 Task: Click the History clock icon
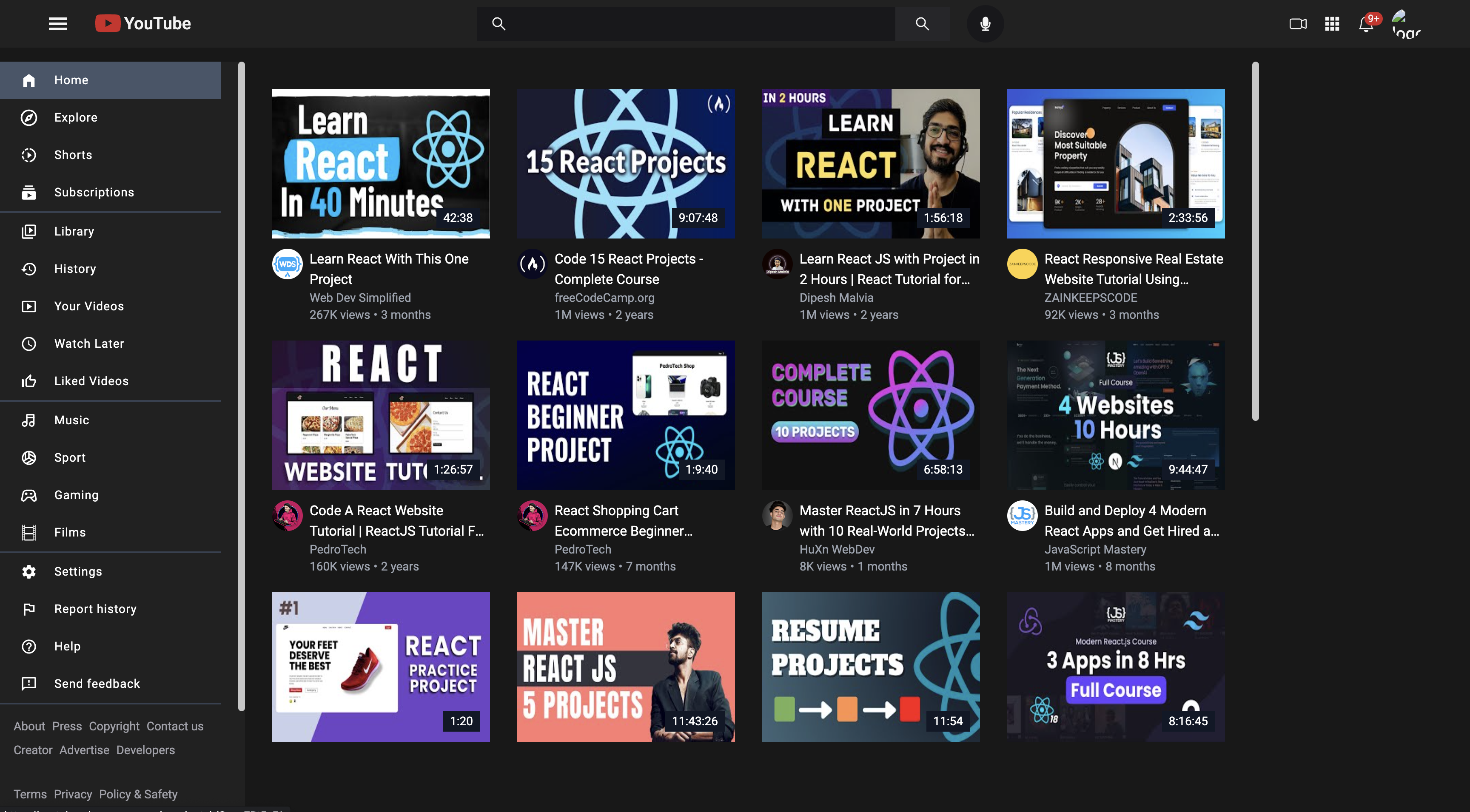pyautogui.click(x=29, y=269)
